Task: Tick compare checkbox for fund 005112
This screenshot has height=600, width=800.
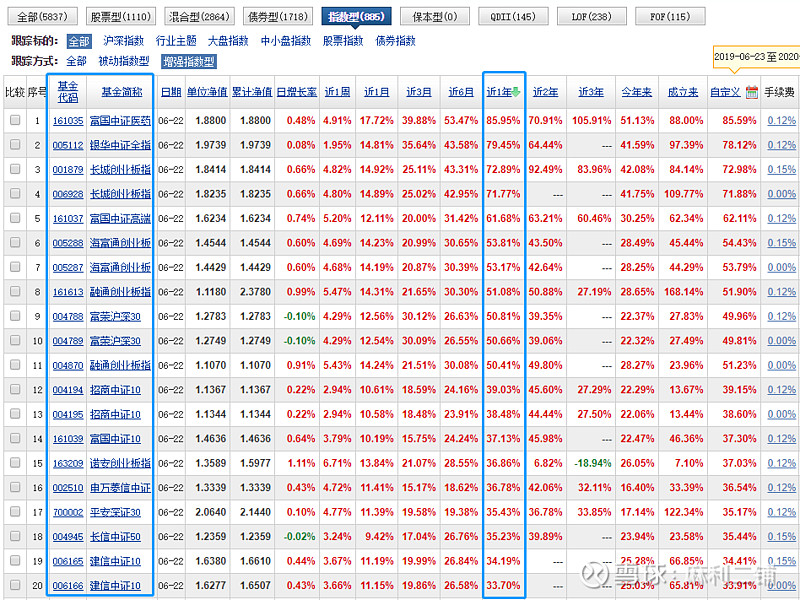Action: click(x=15, y=144)
